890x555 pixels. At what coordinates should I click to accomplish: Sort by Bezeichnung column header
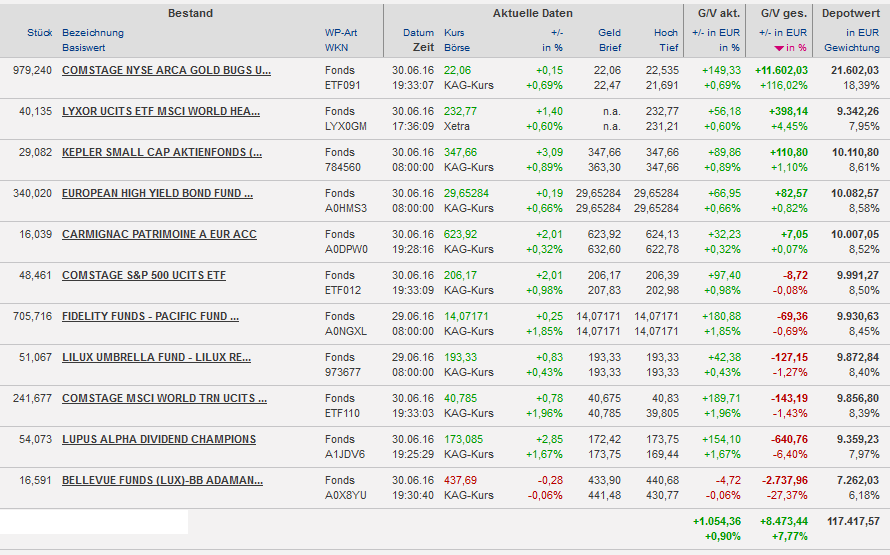[92, 33]
